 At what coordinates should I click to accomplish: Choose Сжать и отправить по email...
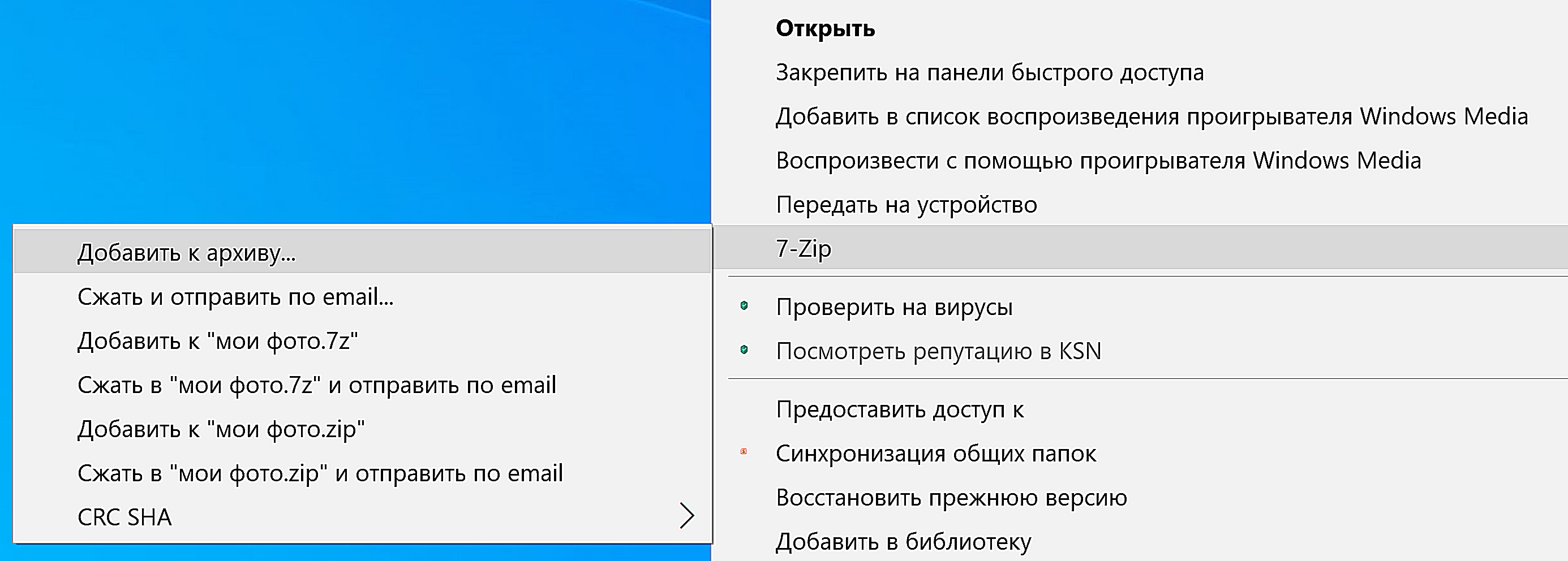click(363, 296)
